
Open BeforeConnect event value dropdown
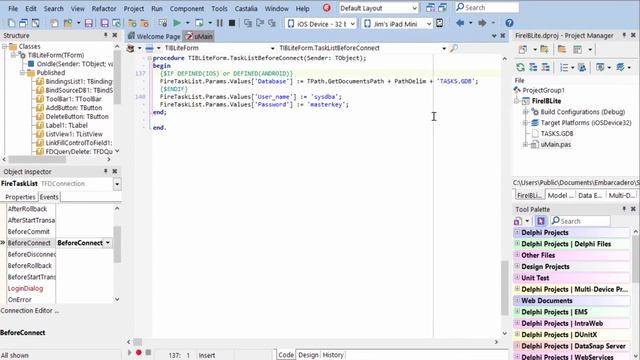click(x=108, y=243)
